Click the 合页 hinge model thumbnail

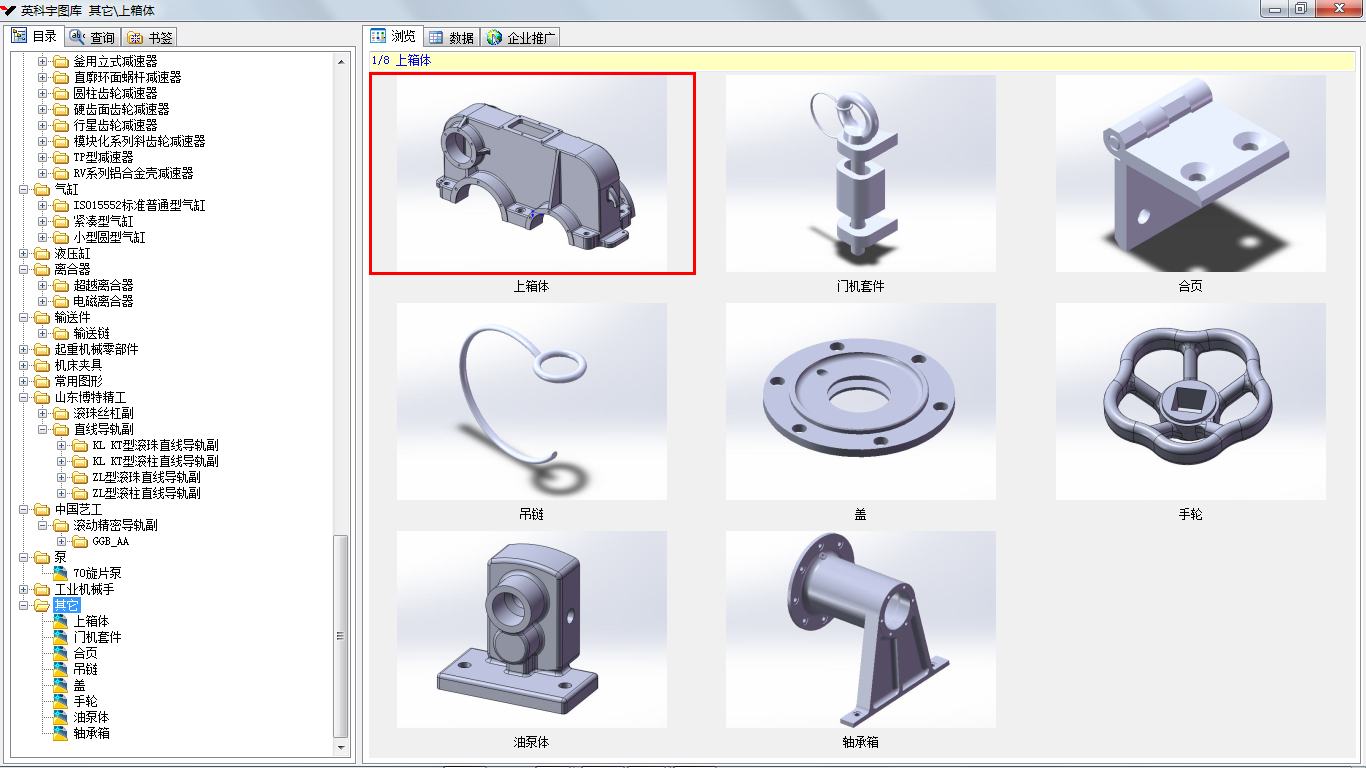pyautogui.click(x=1190, y=173)
